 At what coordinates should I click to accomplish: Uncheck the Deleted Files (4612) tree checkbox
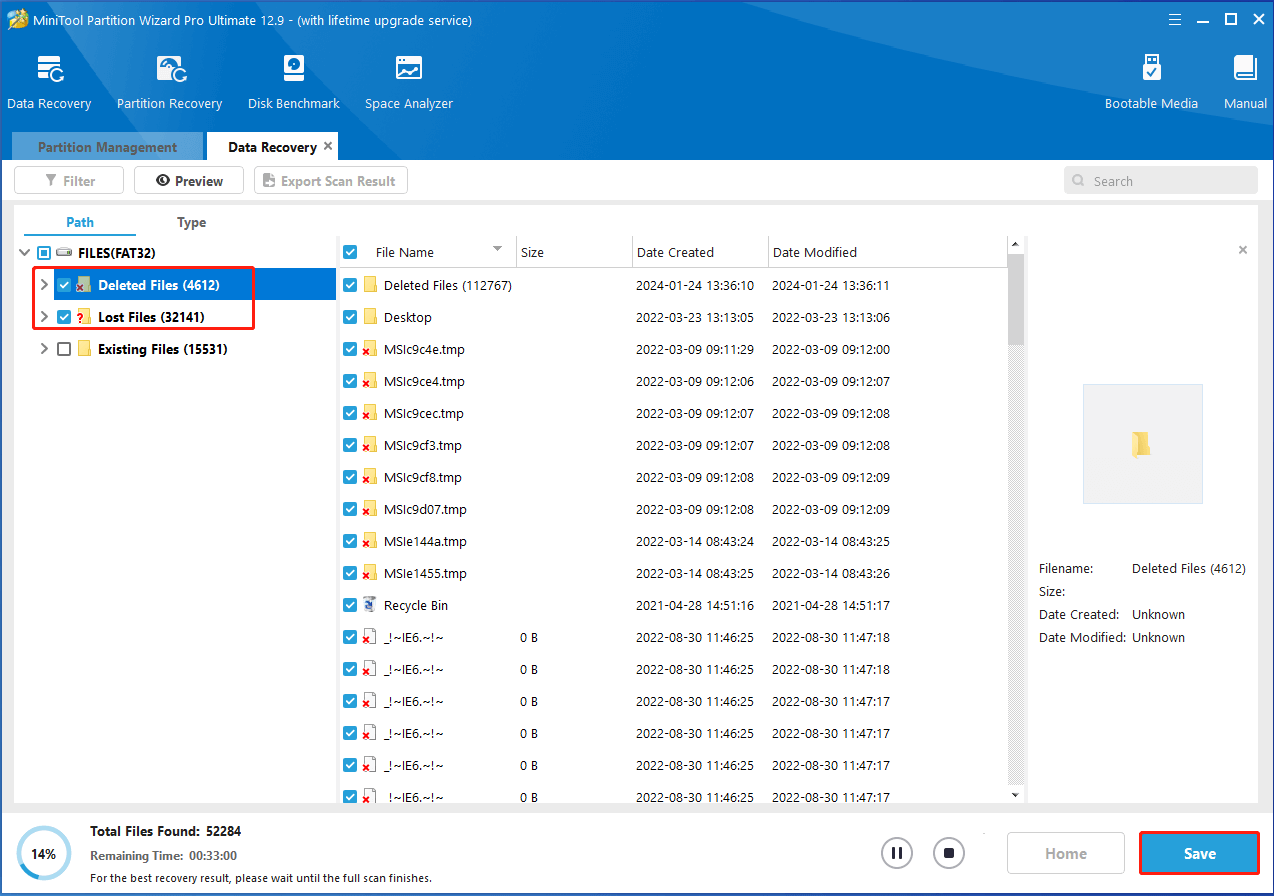click(x=64, y=285)
